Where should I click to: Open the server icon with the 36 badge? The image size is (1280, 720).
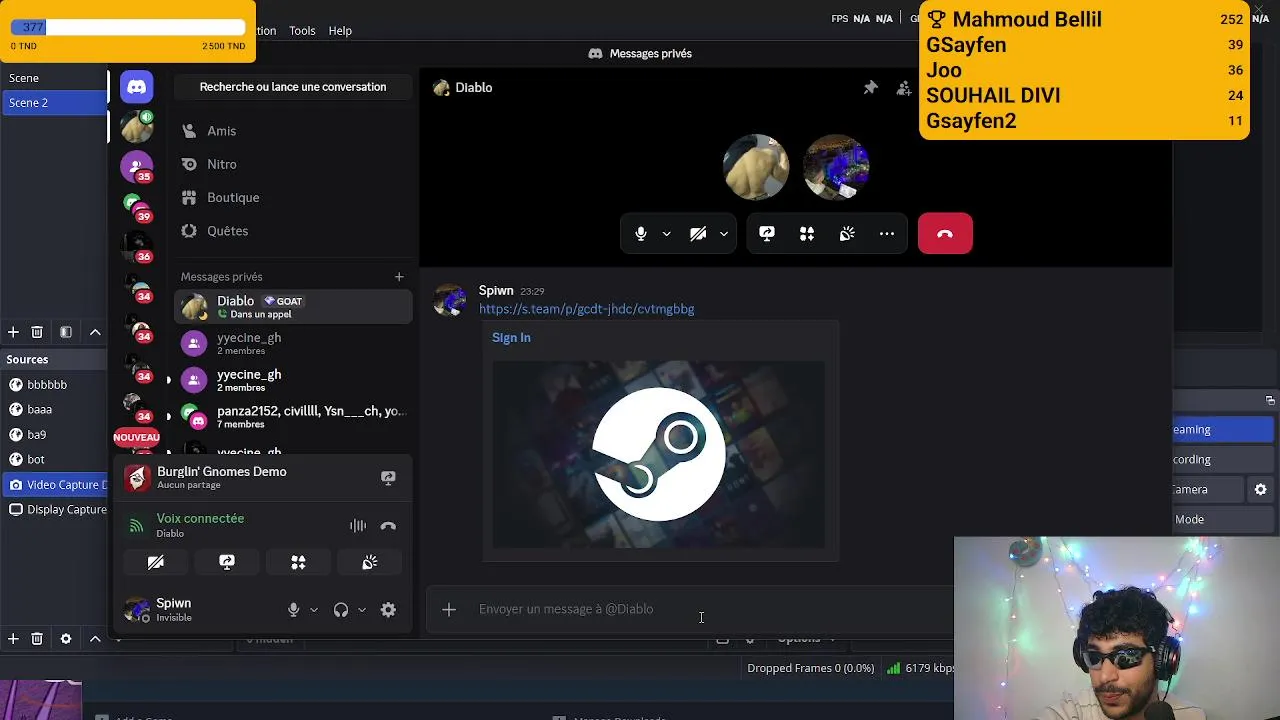click(x=137, y=246)
